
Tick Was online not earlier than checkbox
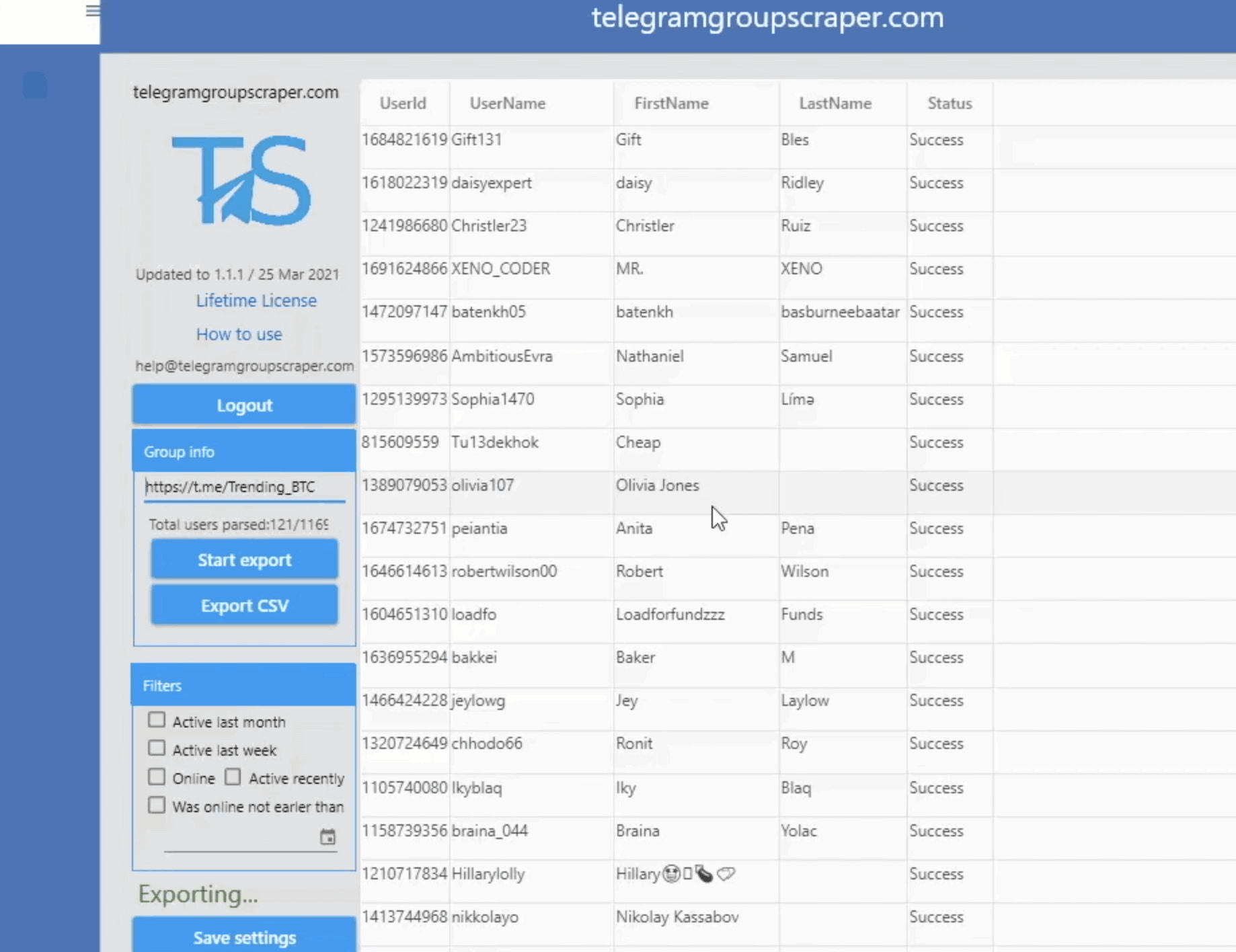coord(157,805)
